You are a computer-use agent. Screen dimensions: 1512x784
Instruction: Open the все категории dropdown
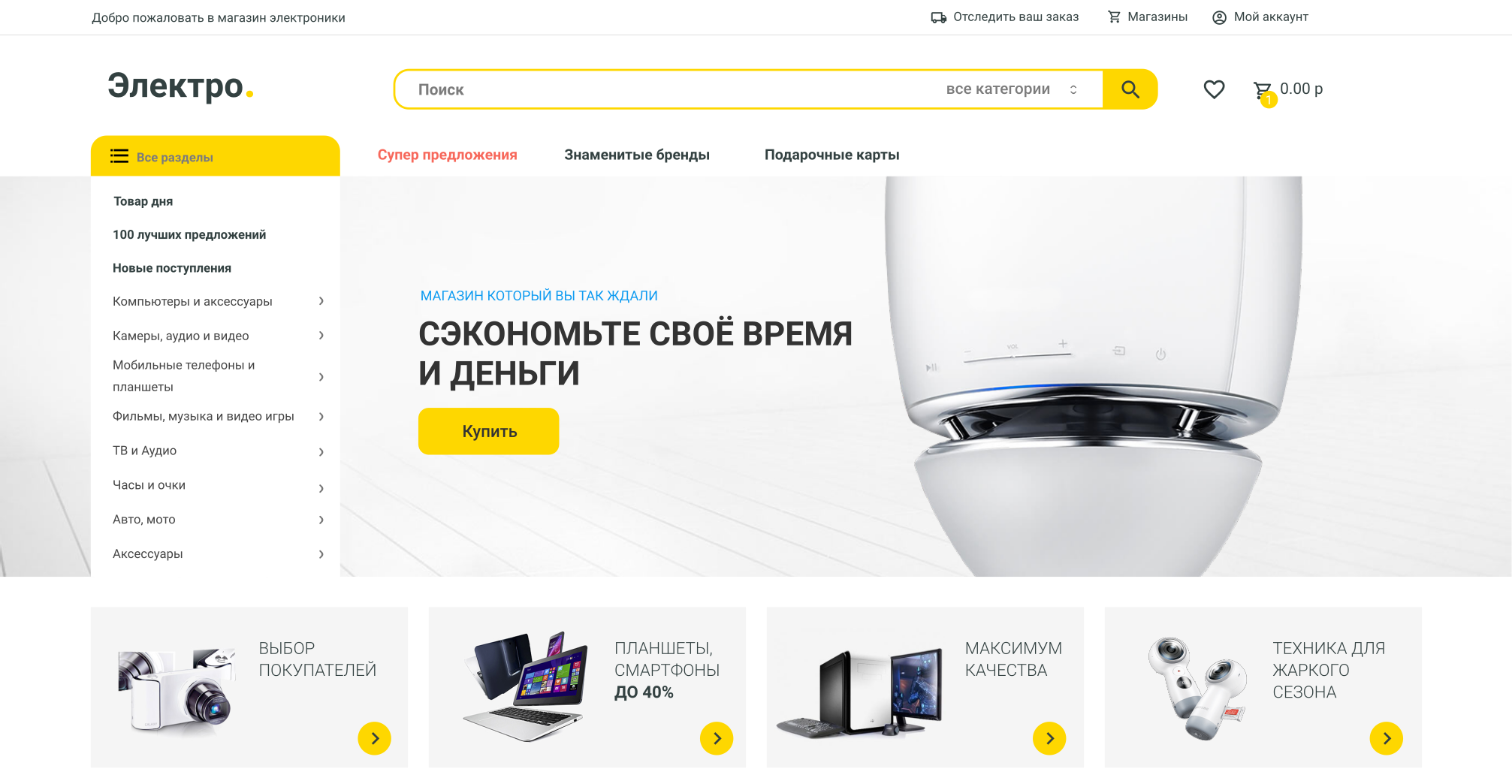pos(1012,89)
